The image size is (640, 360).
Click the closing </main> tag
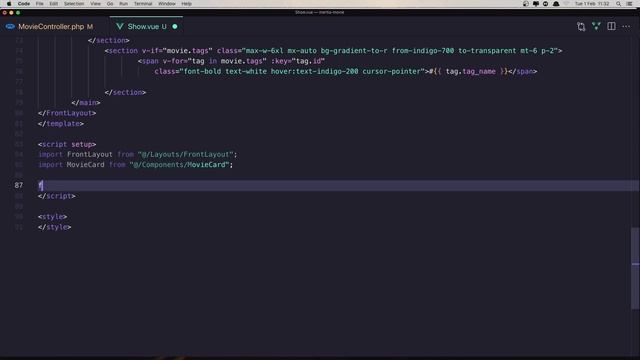pos(86,102)
